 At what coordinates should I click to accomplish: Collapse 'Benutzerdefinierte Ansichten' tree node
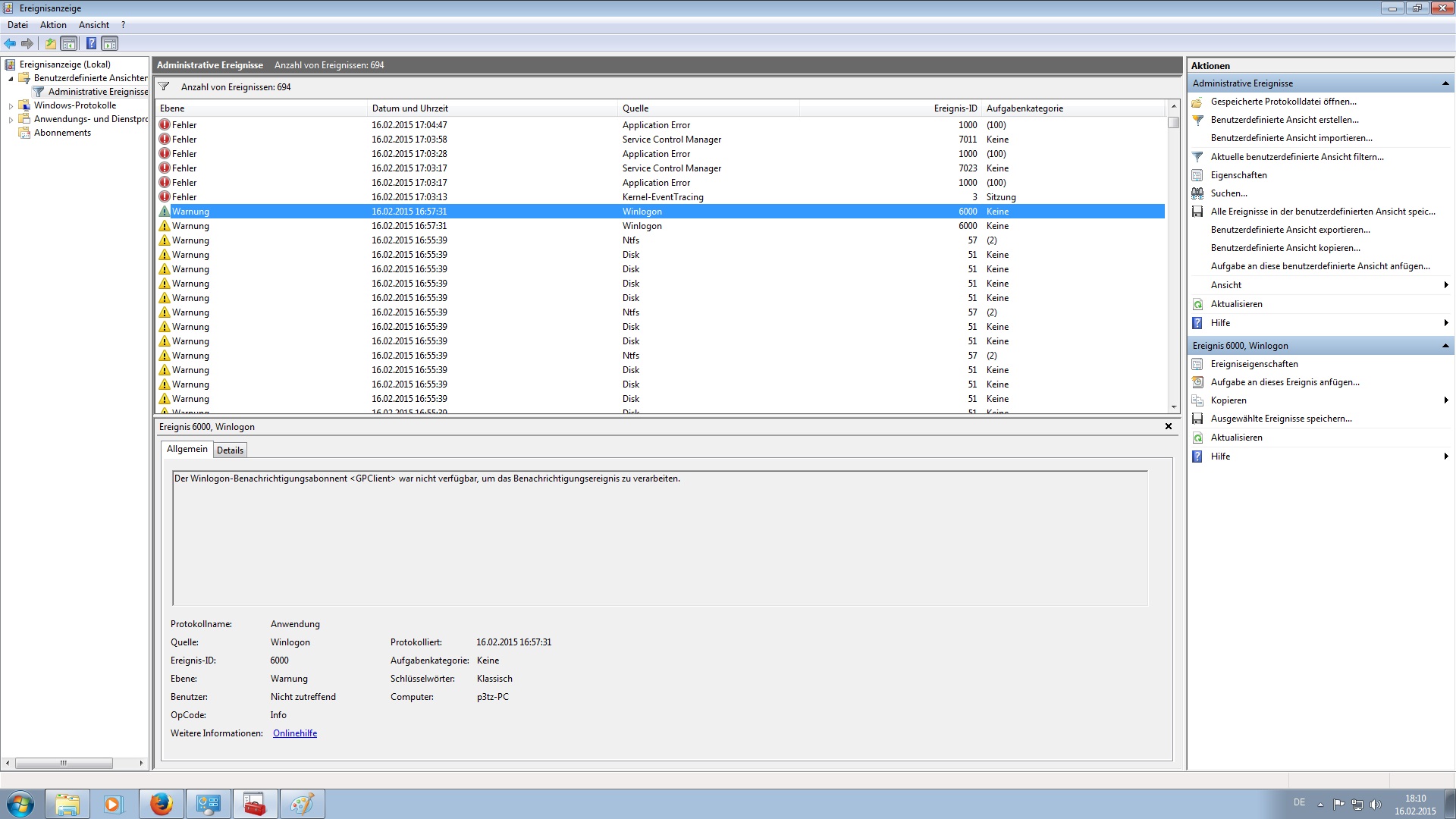pos(11,78)
